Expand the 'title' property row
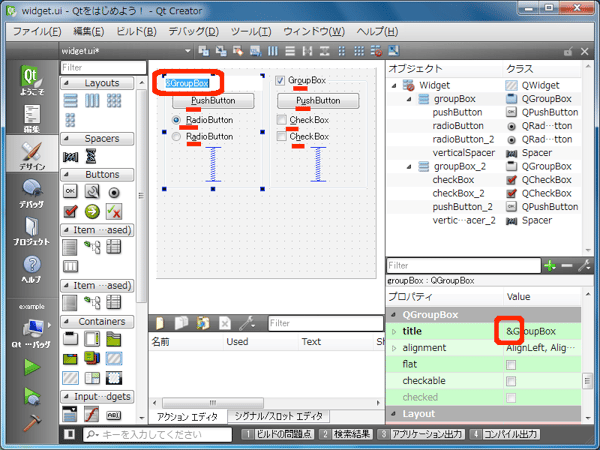This screenshot has width=600, height=450. tap(394, 331)
